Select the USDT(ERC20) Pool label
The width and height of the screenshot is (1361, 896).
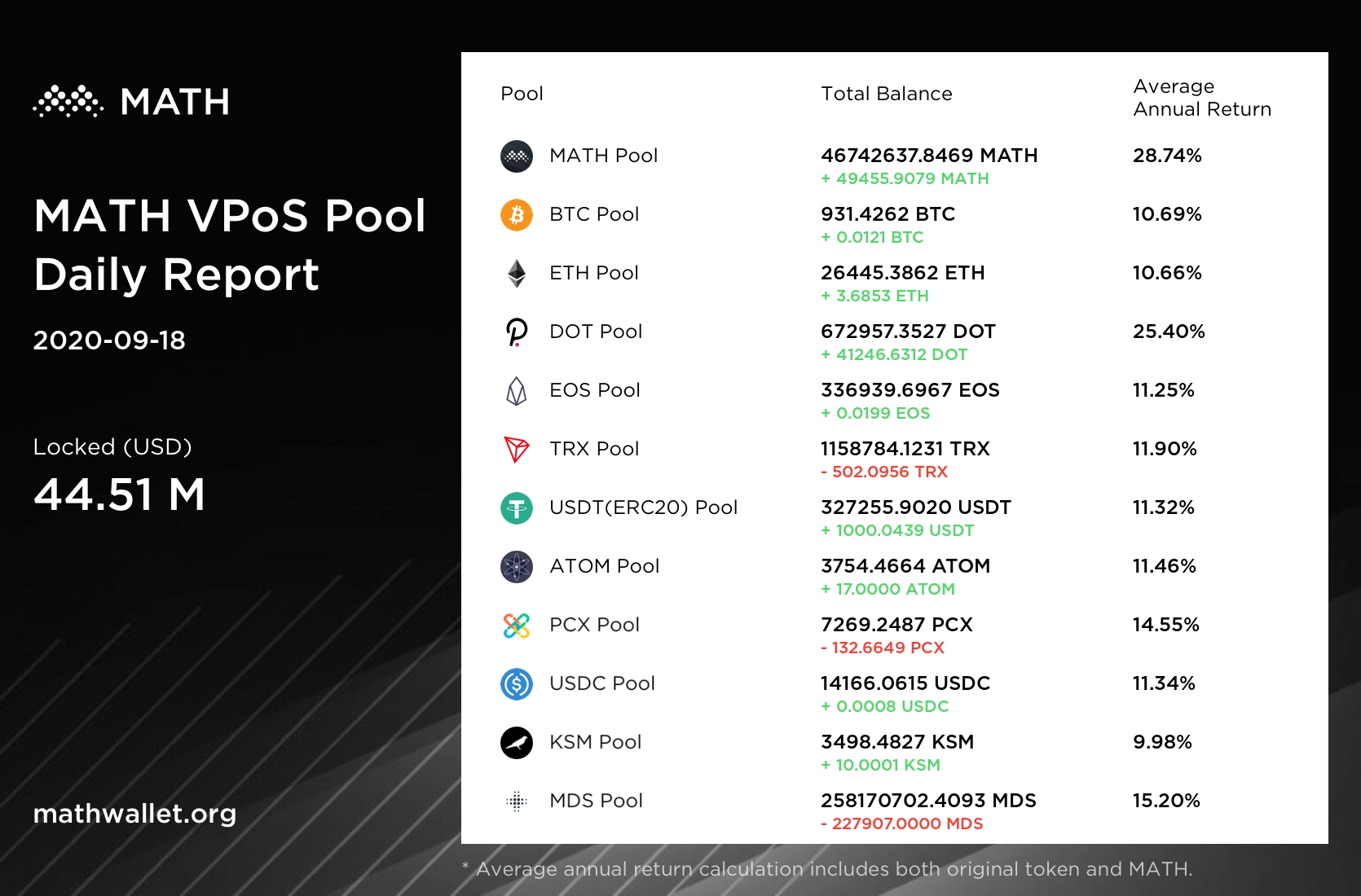[643, 507]
